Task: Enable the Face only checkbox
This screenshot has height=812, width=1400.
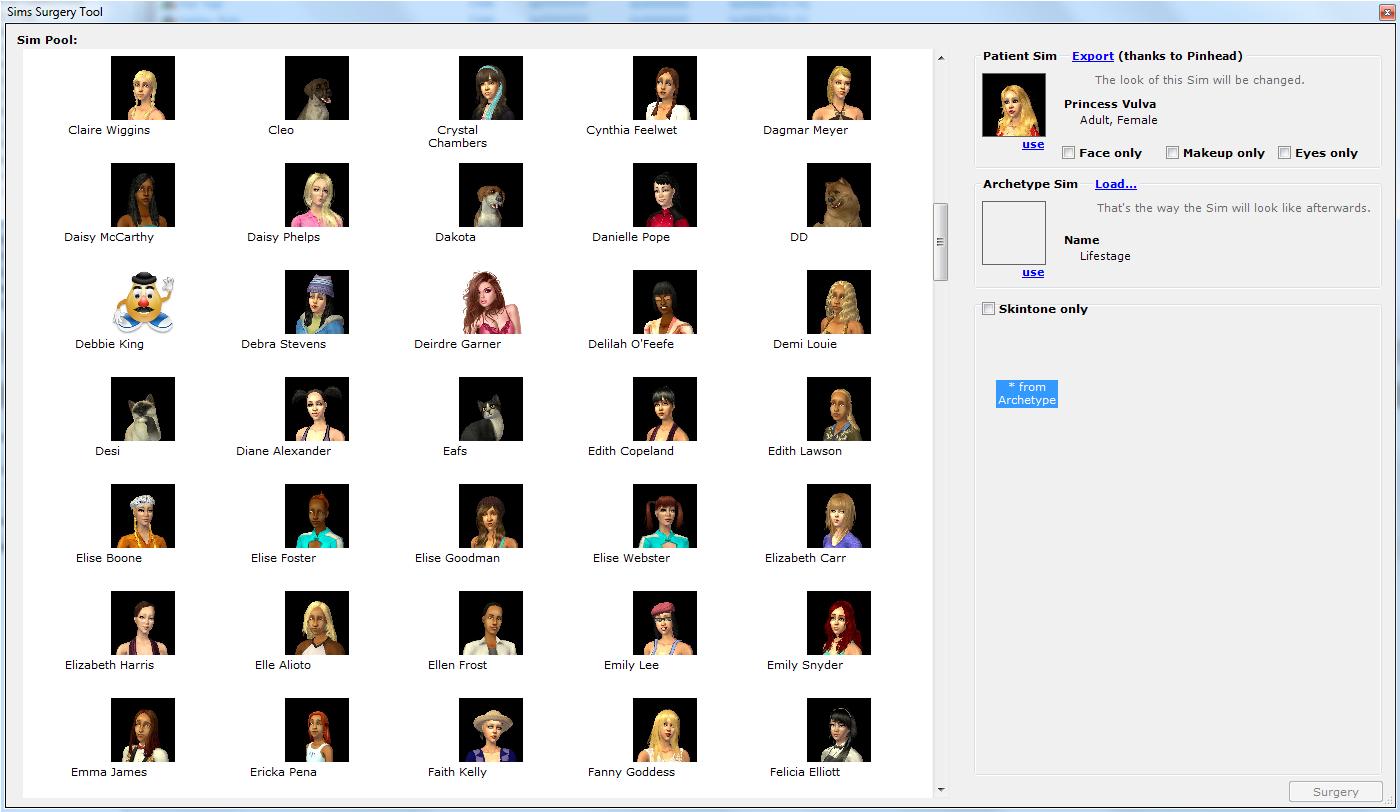Action: click(1068, 152)
